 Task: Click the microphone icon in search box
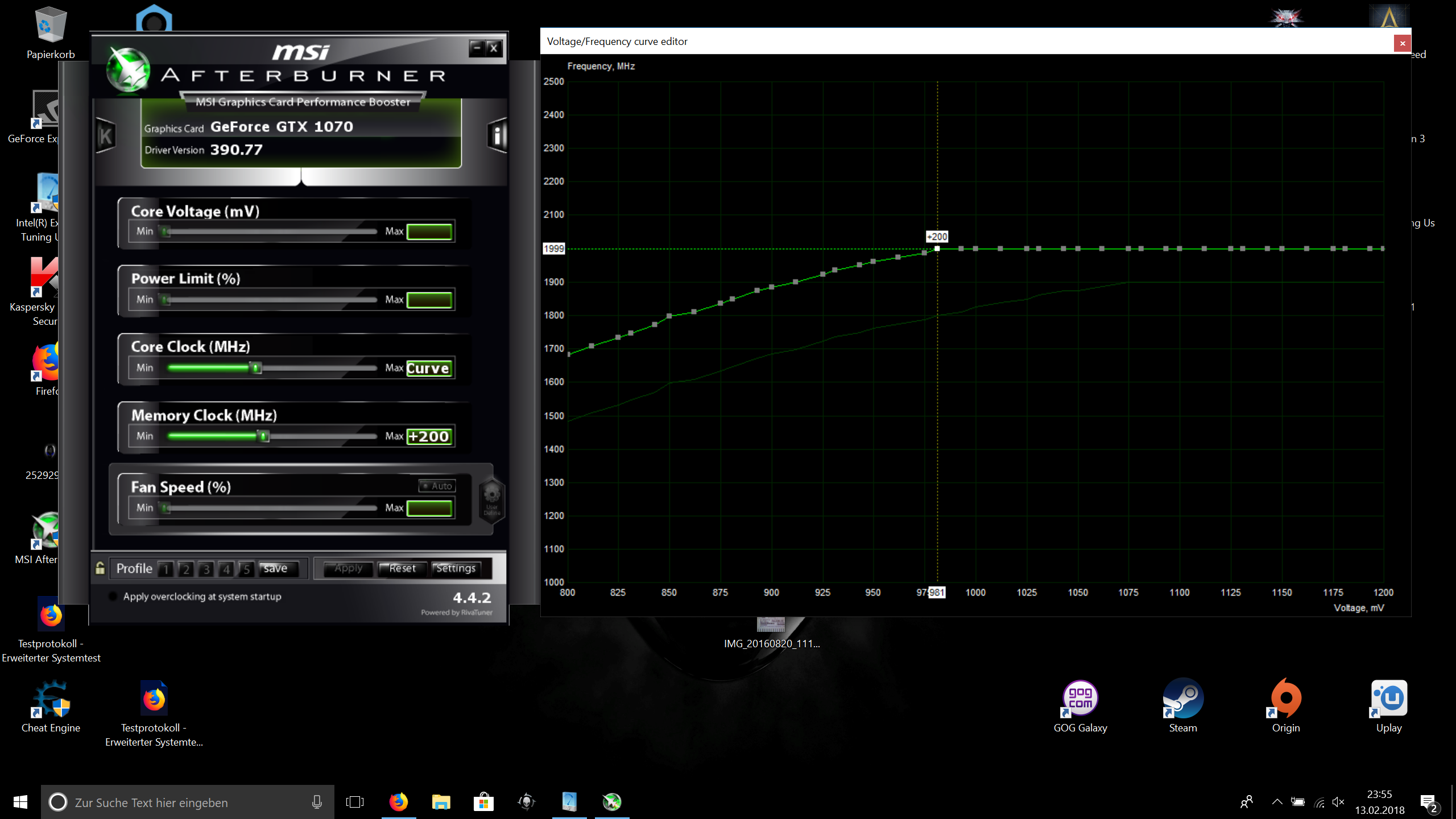(x=317, y=802)
